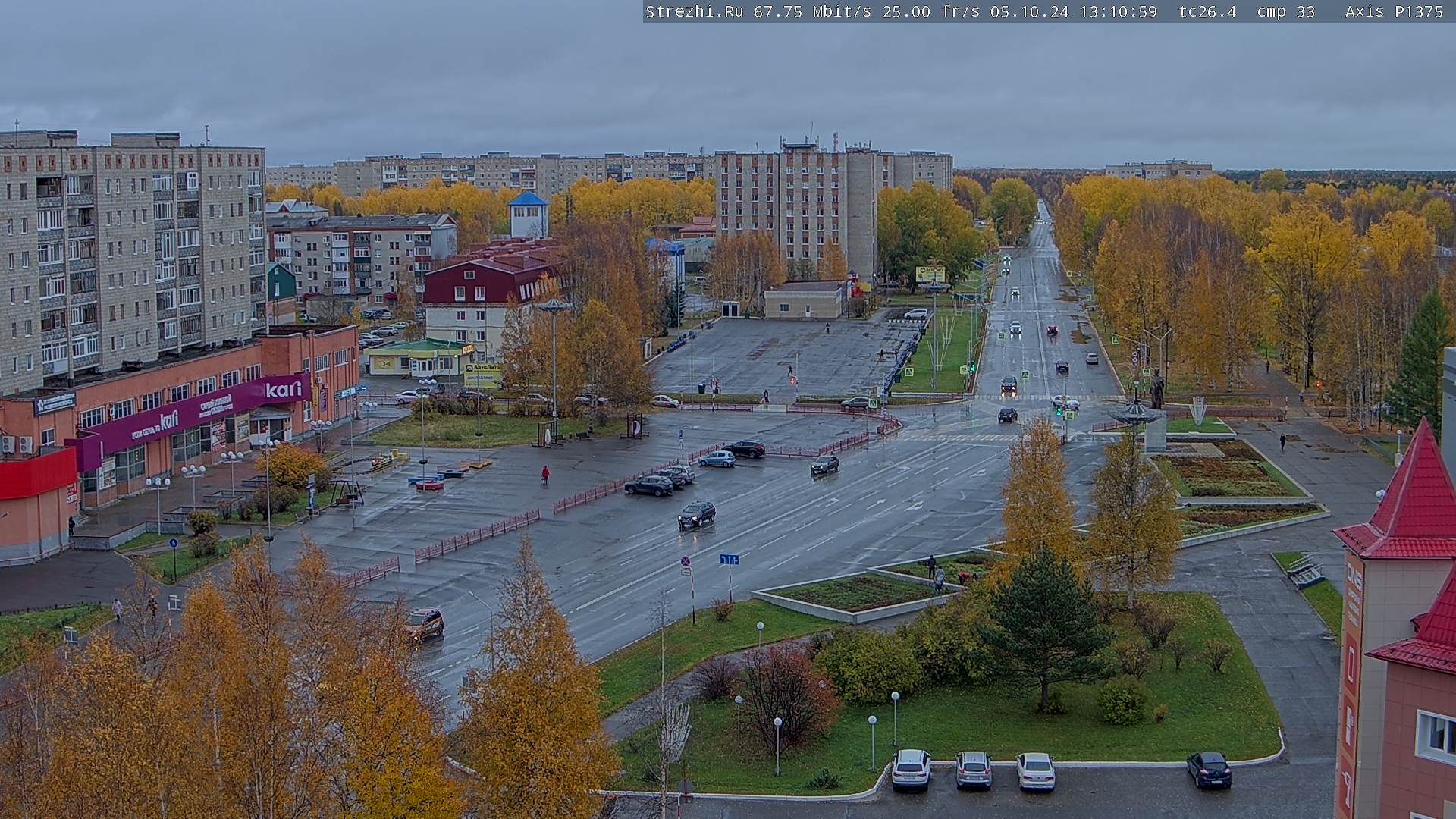This screenshot has height=819, width=1456.
Task: Select the 05.10.24 date stamp
Action: coord(1029,11)
